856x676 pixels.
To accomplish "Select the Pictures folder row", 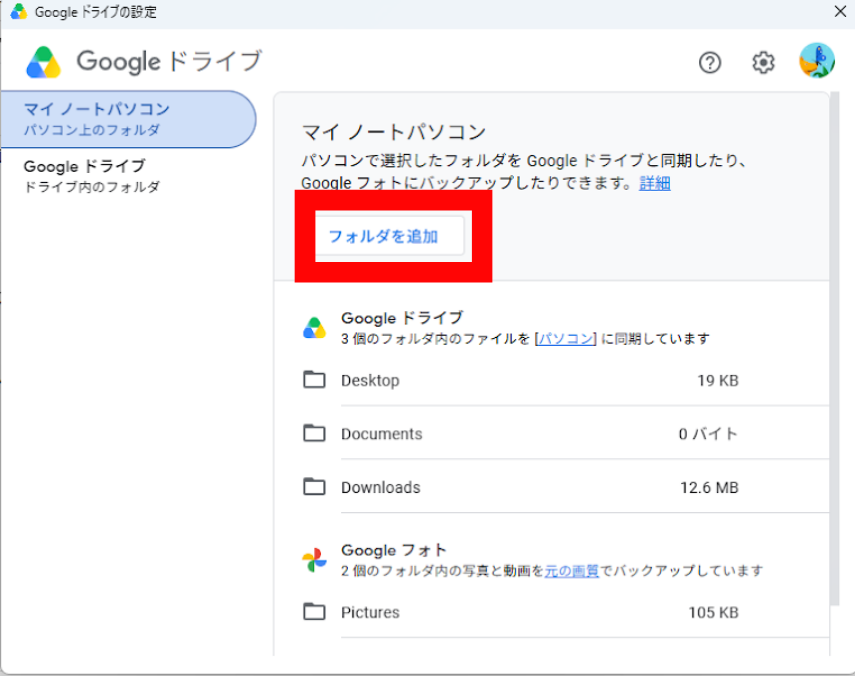I will (x=566, y=612).
